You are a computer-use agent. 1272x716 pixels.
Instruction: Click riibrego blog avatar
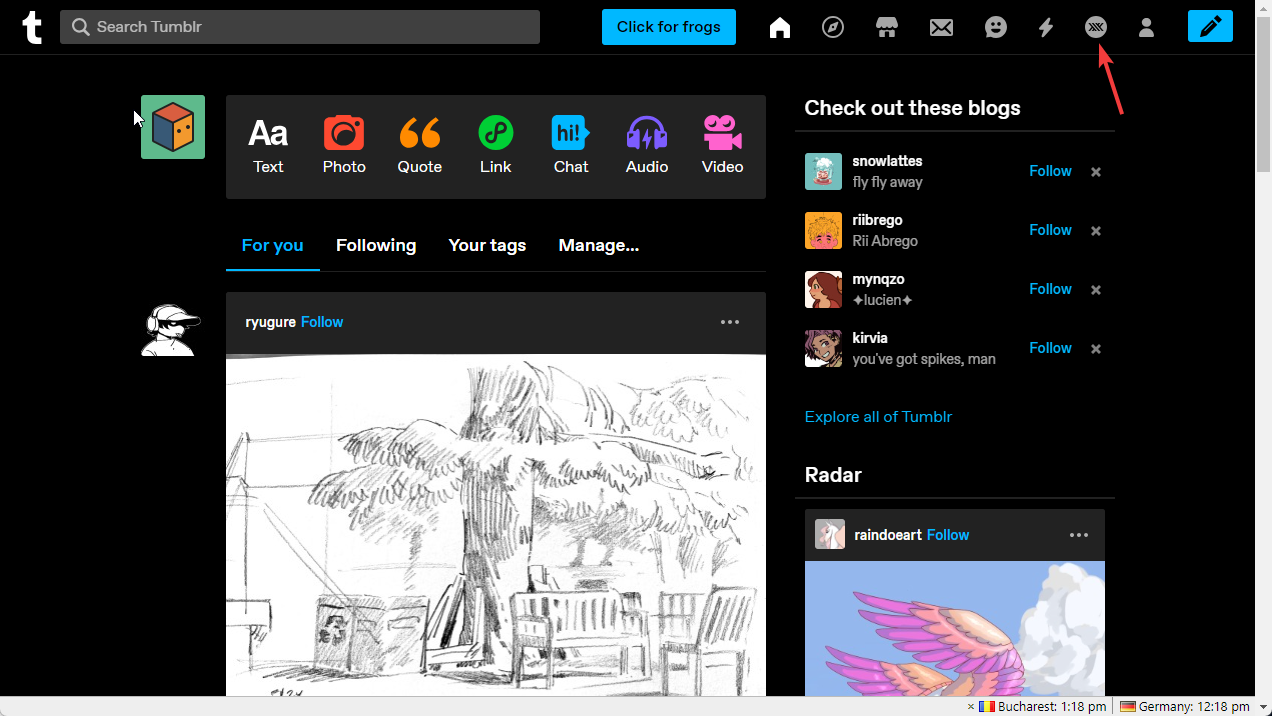tap(823, 231)
